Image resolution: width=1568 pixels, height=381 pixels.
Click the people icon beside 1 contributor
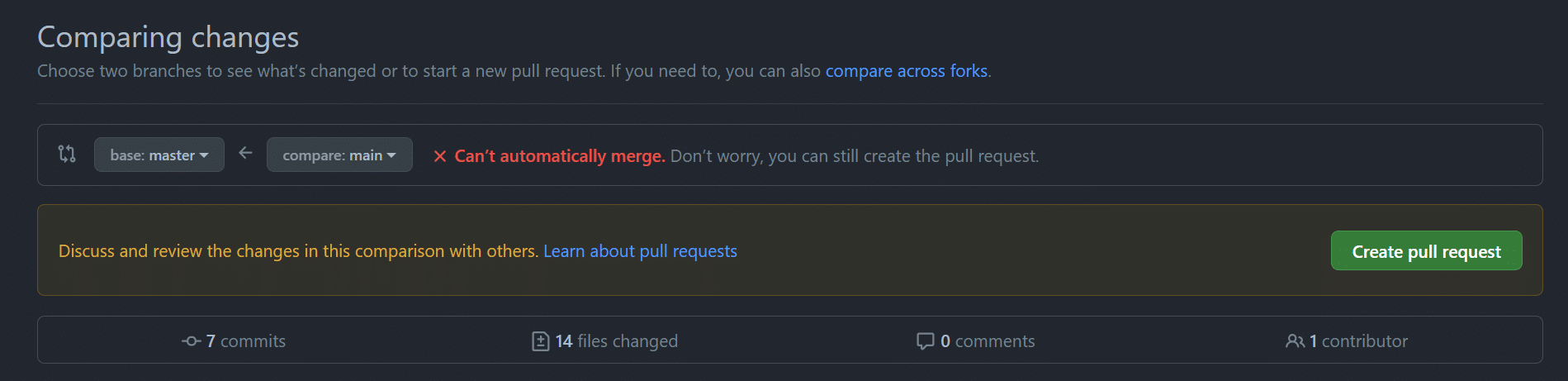tap(1295, 341)
